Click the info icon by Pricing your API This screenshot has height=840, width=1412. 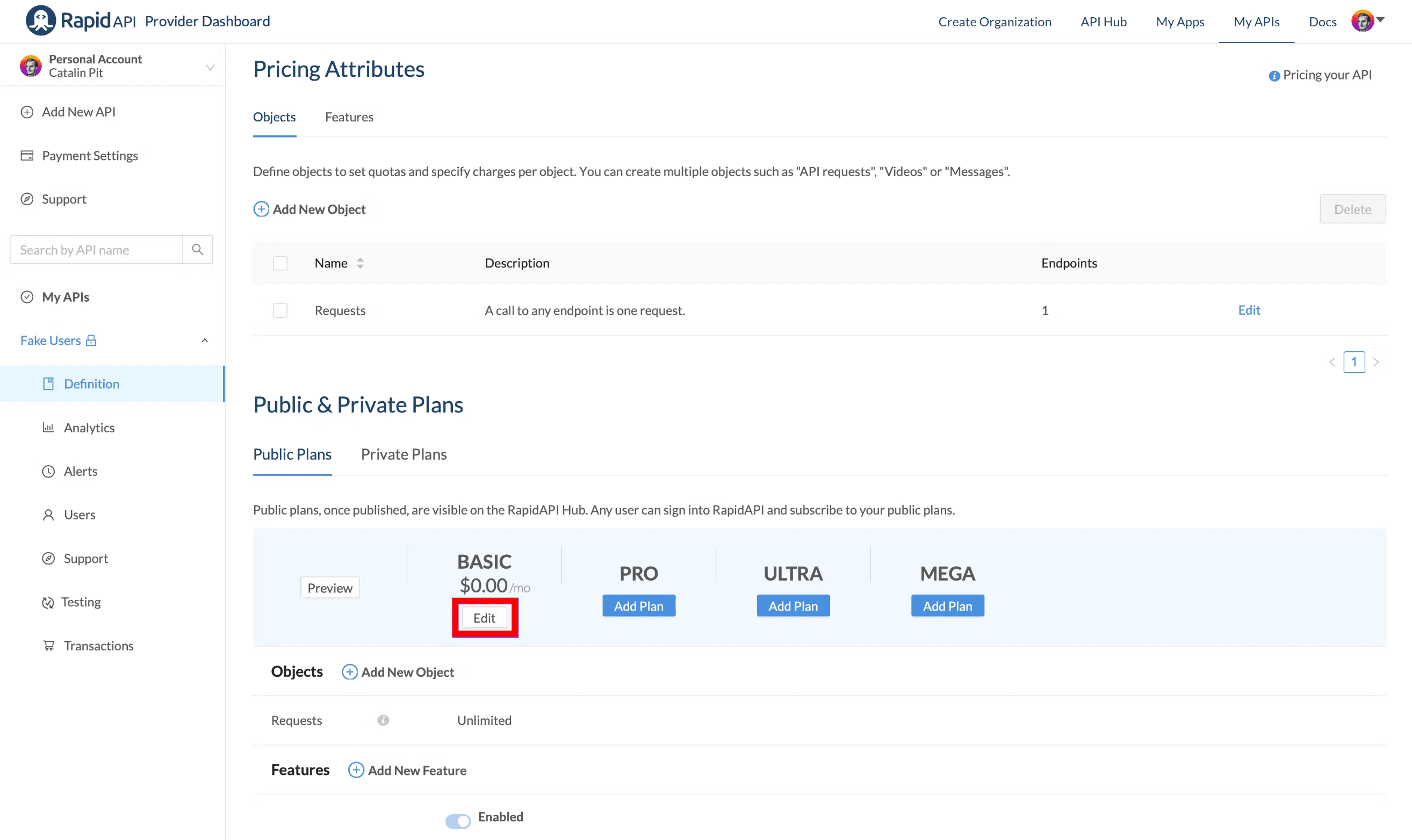(x=1274, y=76)
